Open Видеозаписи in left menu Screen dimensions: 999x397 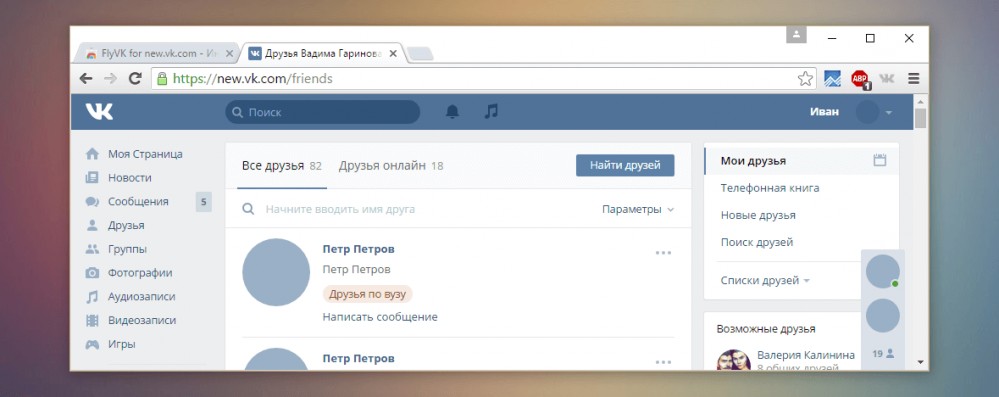click(141, 321)
